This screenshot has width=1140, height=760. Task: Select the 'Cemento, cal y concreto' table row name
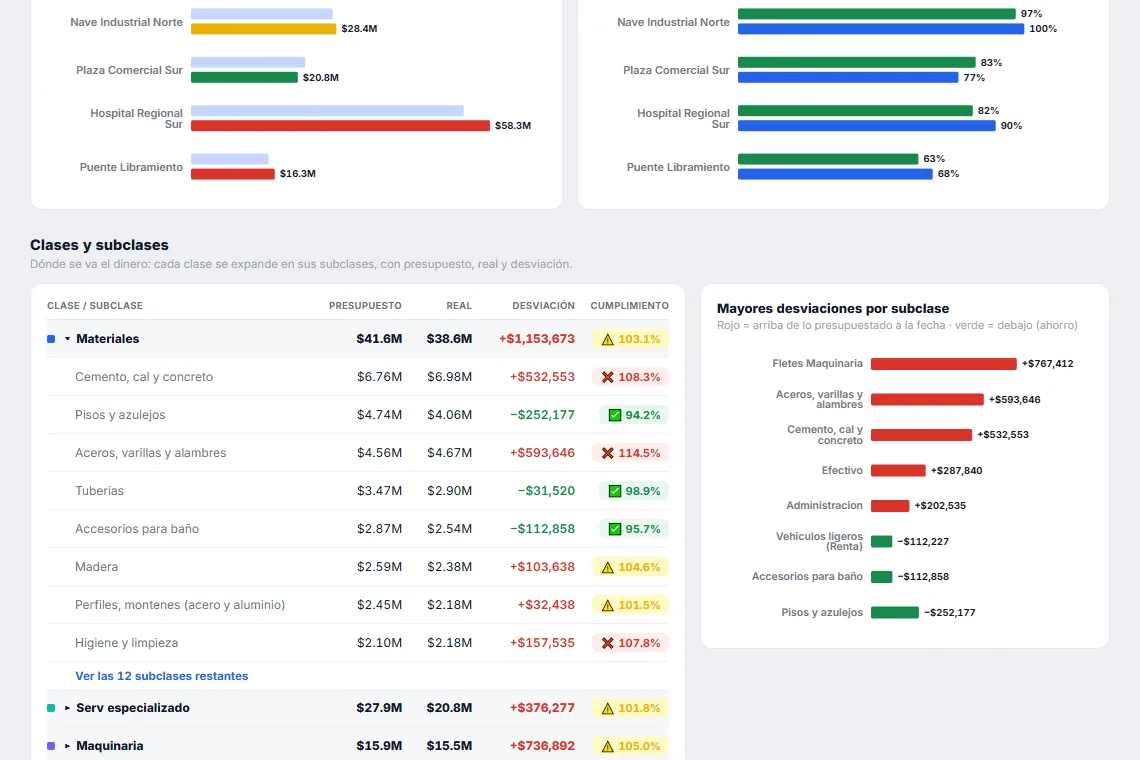tap(144, 377)
